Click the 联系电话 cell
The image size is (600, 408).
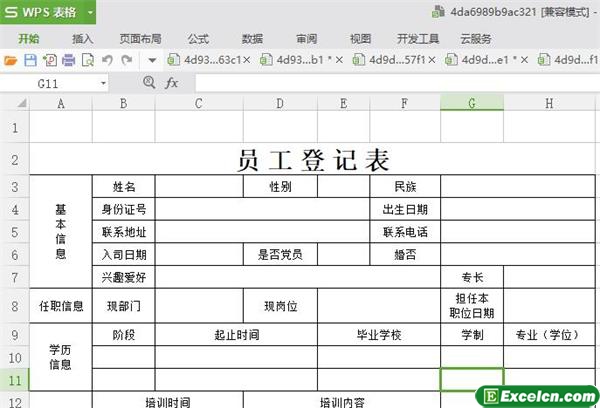[x=405, y=232]
